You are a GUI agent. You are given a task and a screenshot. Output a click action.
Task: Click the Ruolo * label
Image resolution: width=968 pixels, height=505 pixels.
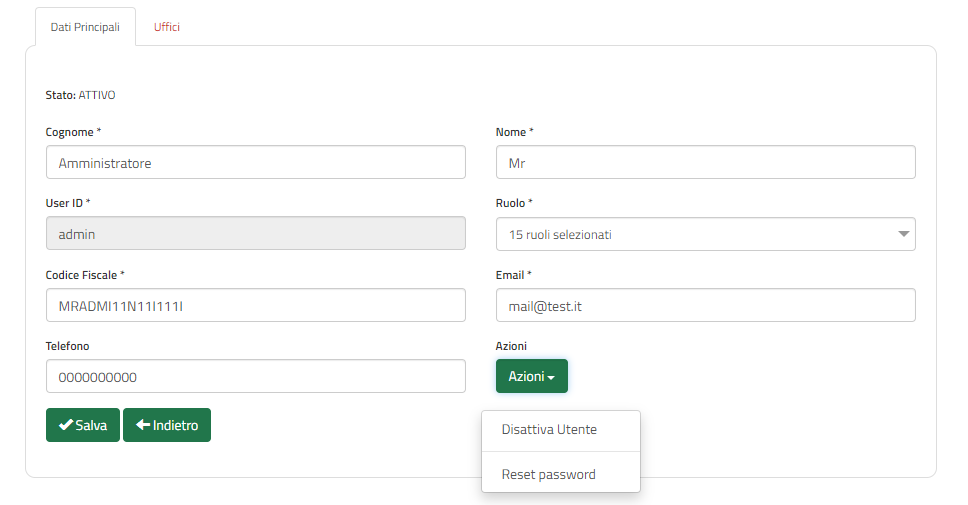point(514,203)
